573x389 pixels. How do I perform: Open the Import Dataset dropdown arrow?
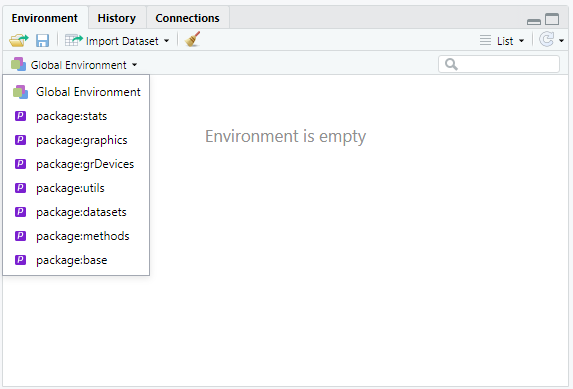(166, 41)
